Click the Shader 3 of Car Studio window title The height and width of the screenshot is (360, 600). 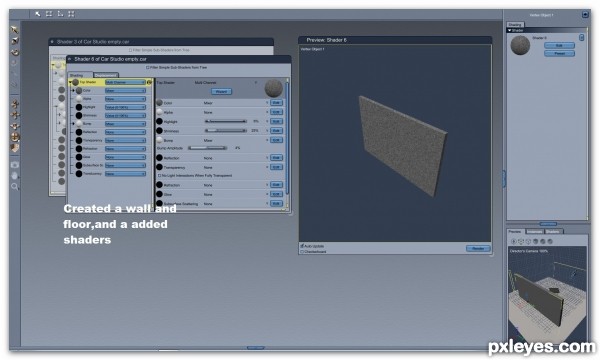coord(93,42)
